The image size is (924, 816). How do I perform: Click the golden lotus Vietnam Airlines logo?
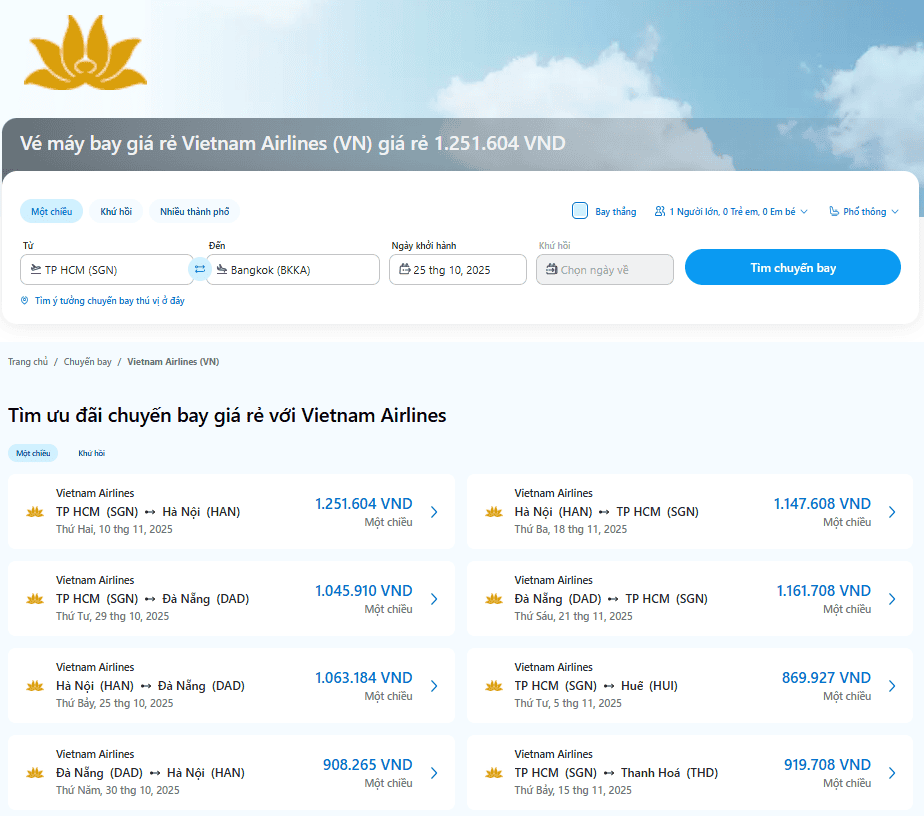85,55
